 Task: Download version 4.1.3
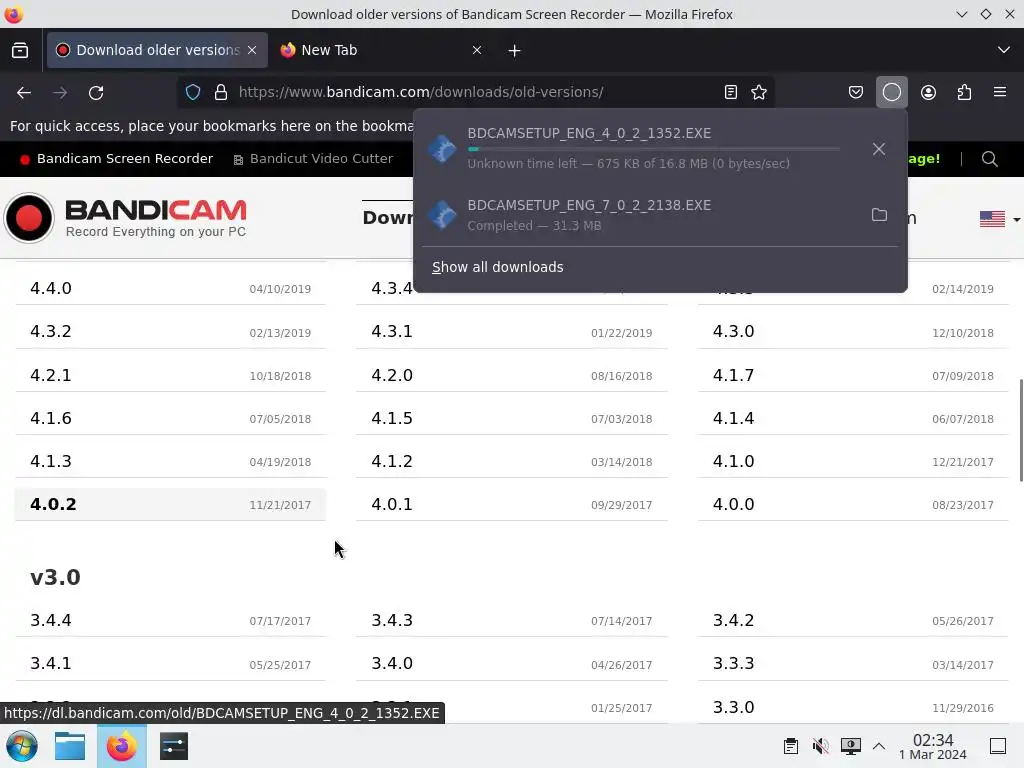[170, 462]
